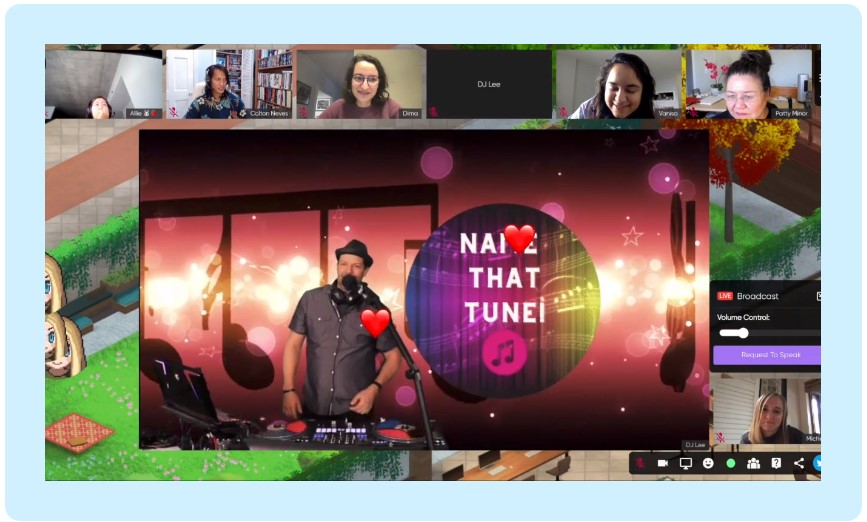This screenshot has width=867, height=522.
Task: Click the share icon in toolbar
Action: pos(798,463)
